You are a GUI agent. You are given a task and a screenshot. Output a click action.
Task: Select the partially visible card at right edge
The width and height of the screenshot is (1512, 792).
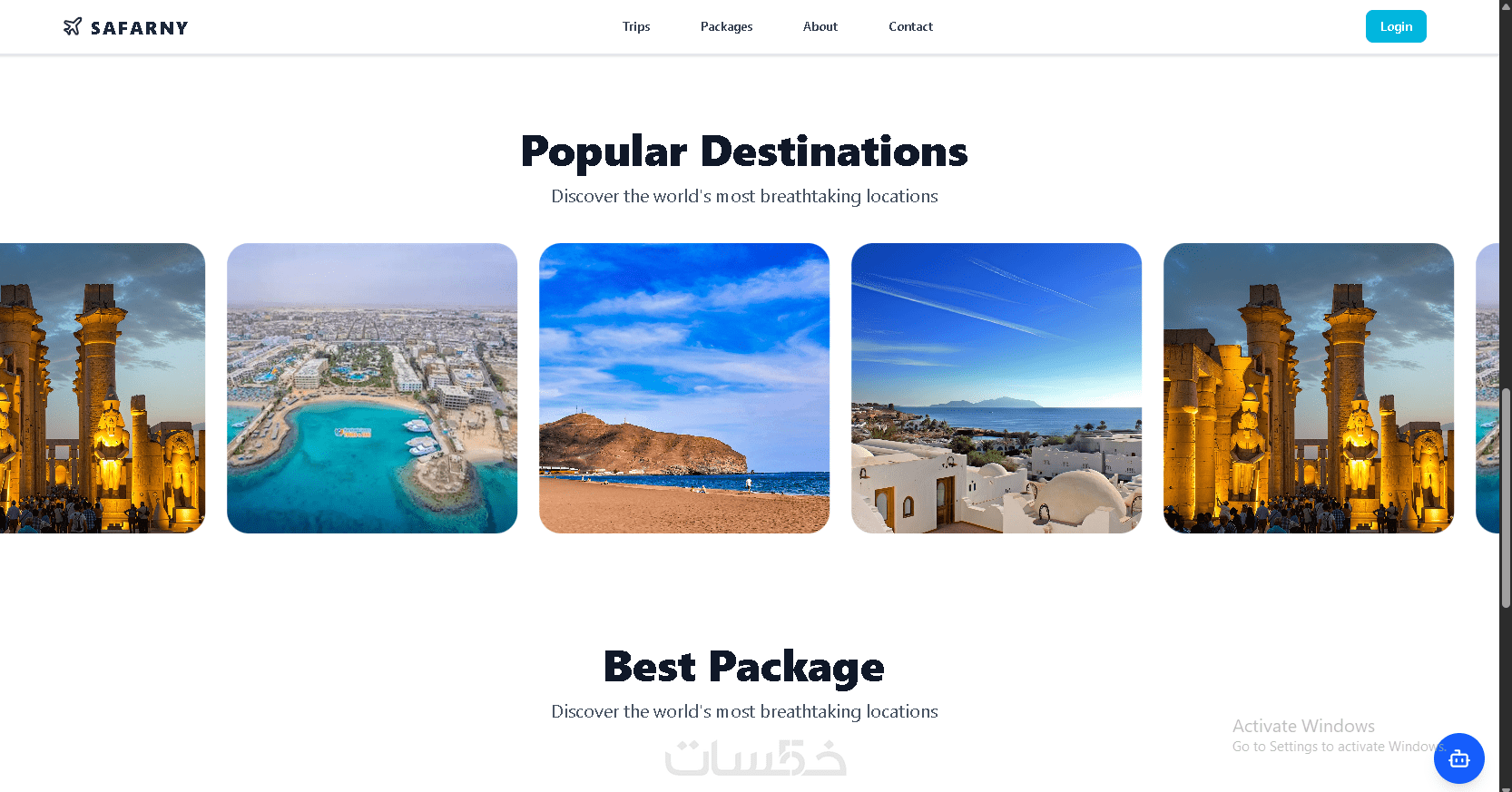[1487, 388]
